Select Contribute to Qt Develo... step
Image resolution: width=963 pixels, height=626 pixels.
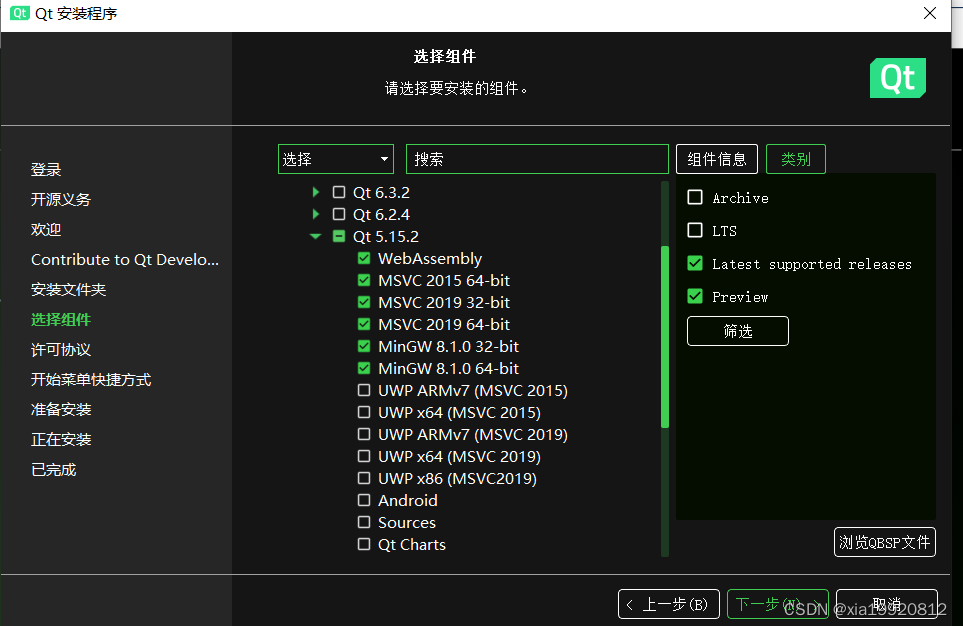pyautogui.click(x=125, y=260)
